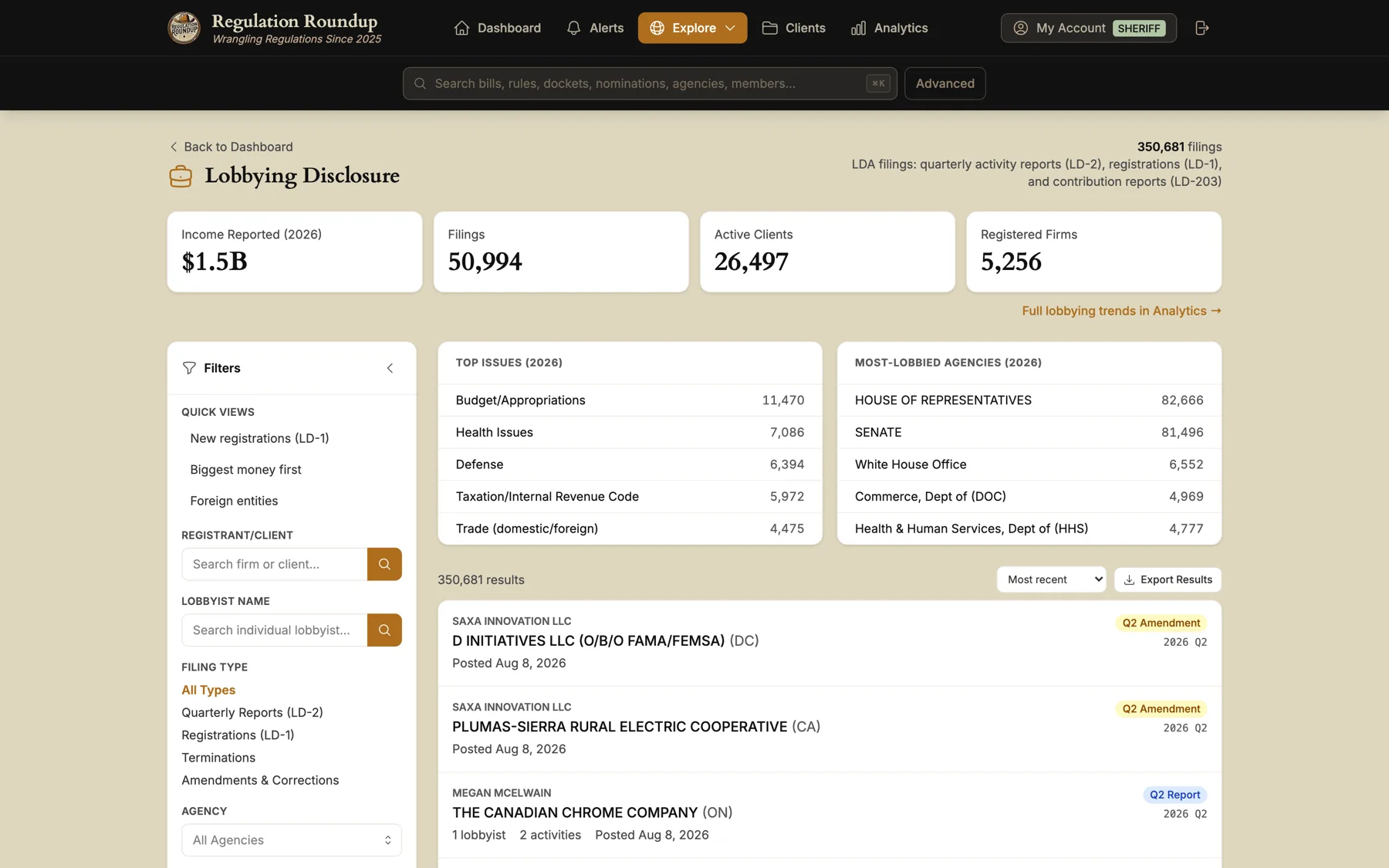Open the Analytics nav item
Screen dimensions: 1389x868
[889, 28]
